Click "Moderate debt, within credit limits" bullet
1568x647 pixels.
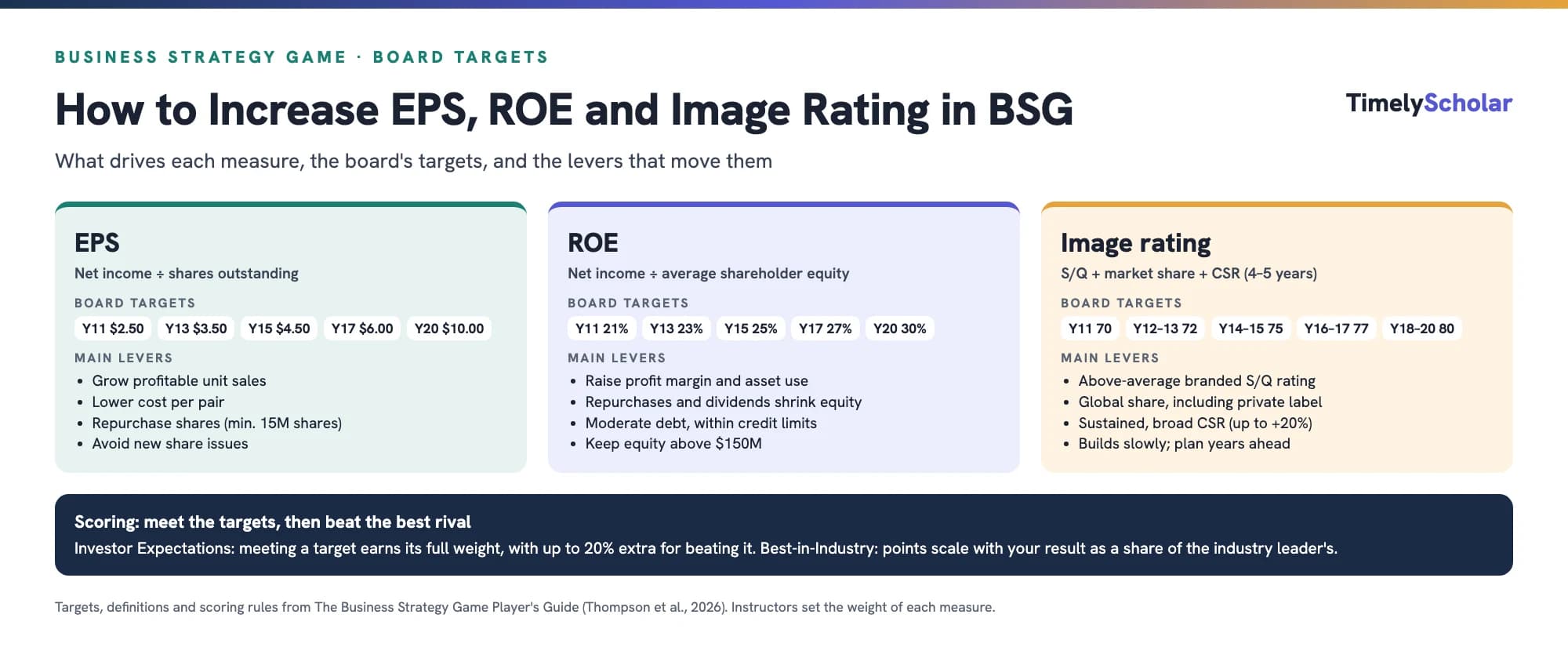pyautogui.click(x=701, y=423)
